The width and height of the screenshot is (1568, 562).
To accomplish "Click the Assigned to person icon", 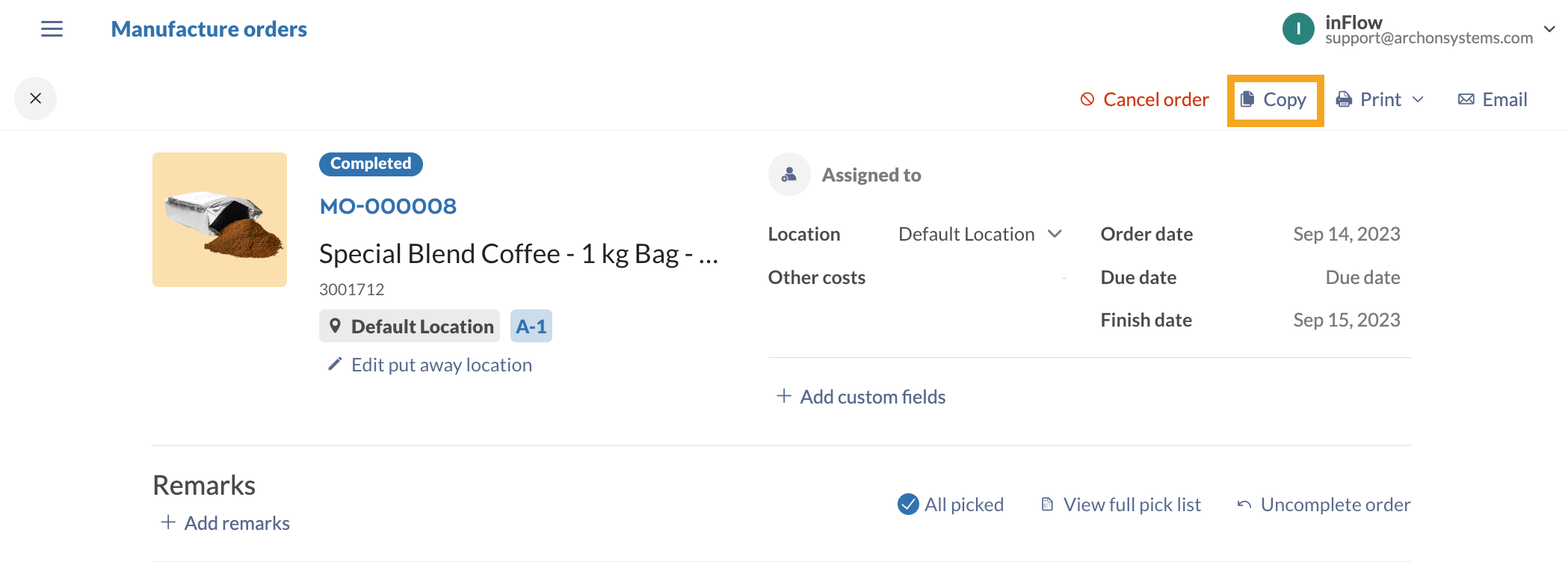I will (x=789, y=175).
